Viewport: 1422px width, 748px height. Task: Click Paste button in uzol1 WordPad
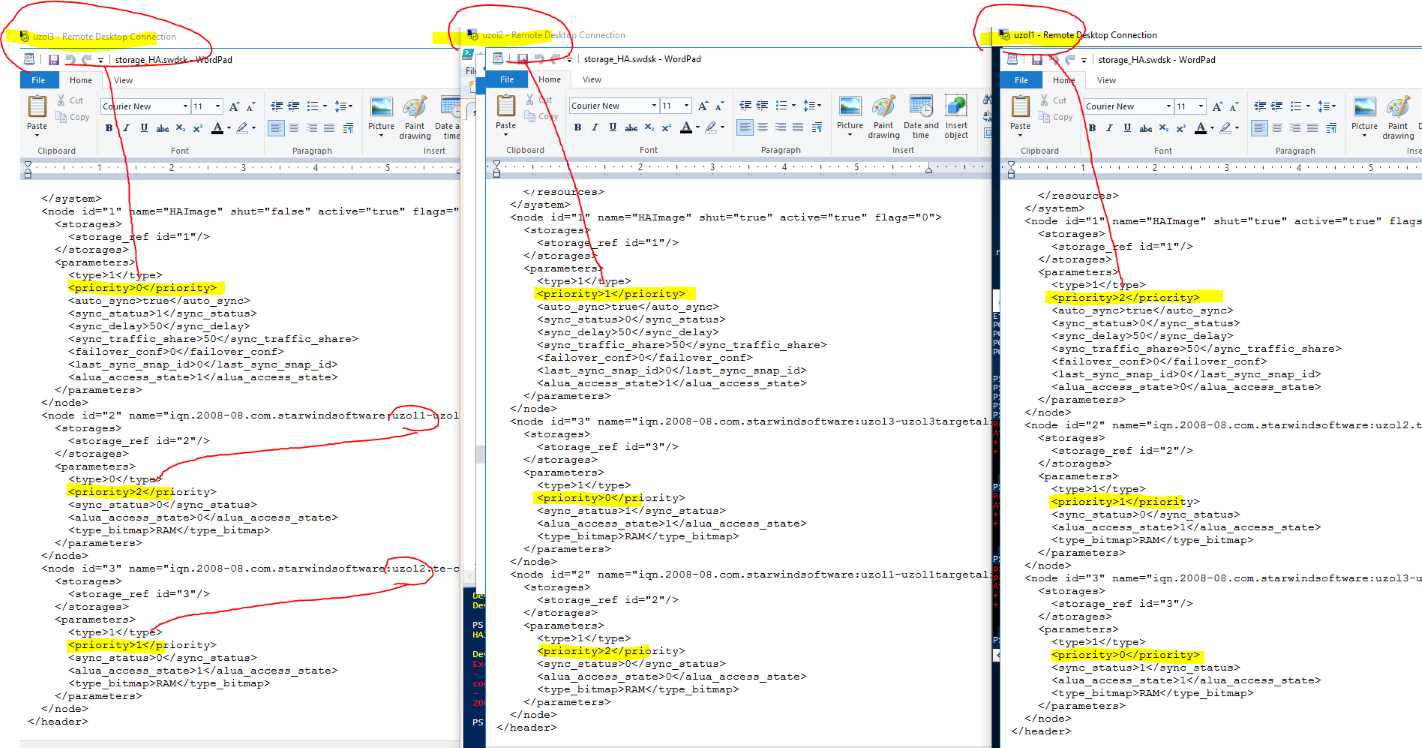click(x=1020, y=113)
